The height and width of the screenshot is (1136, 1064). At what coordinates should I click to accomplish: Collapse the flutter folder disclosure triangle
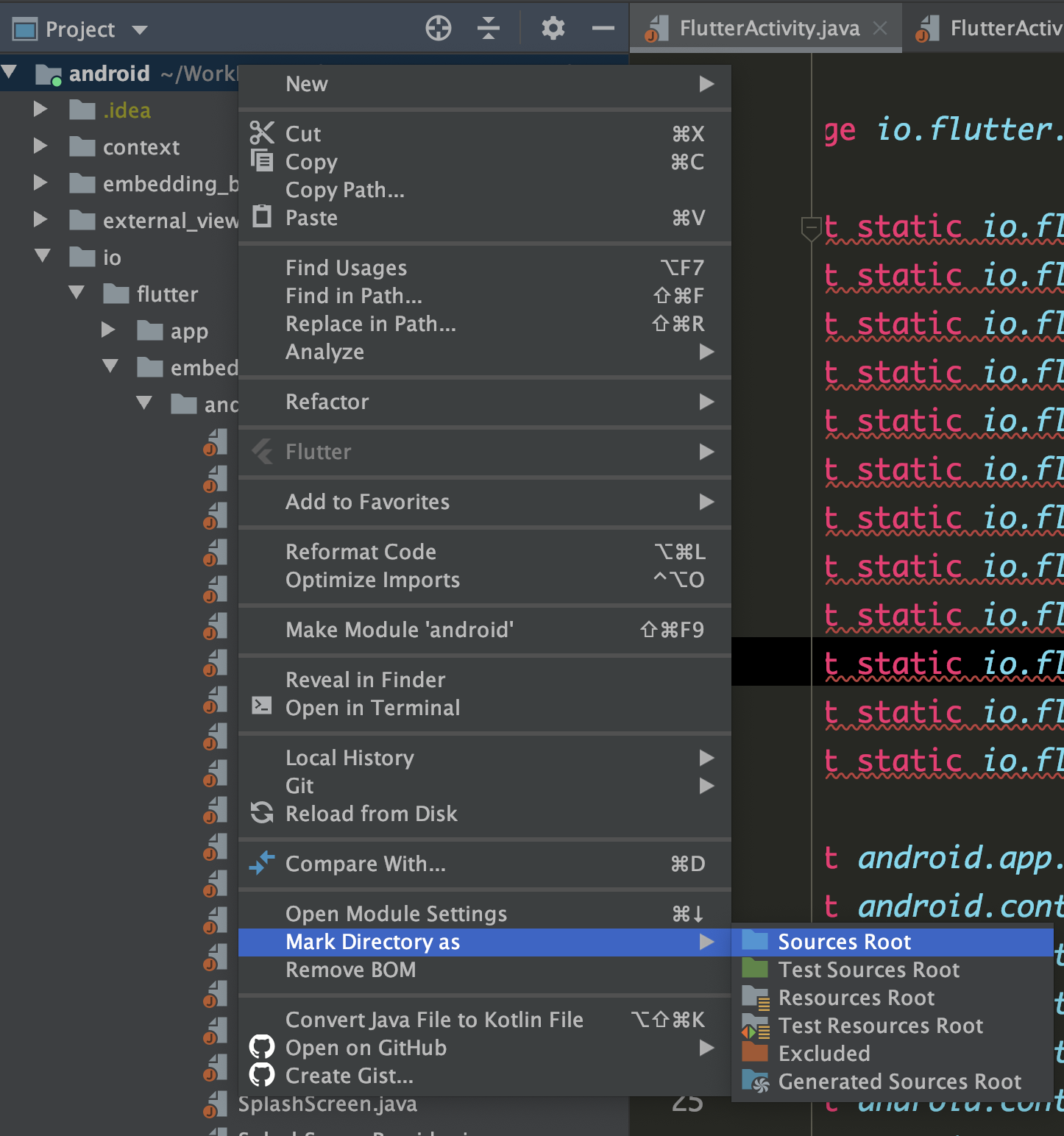click(x=77, y=293)
